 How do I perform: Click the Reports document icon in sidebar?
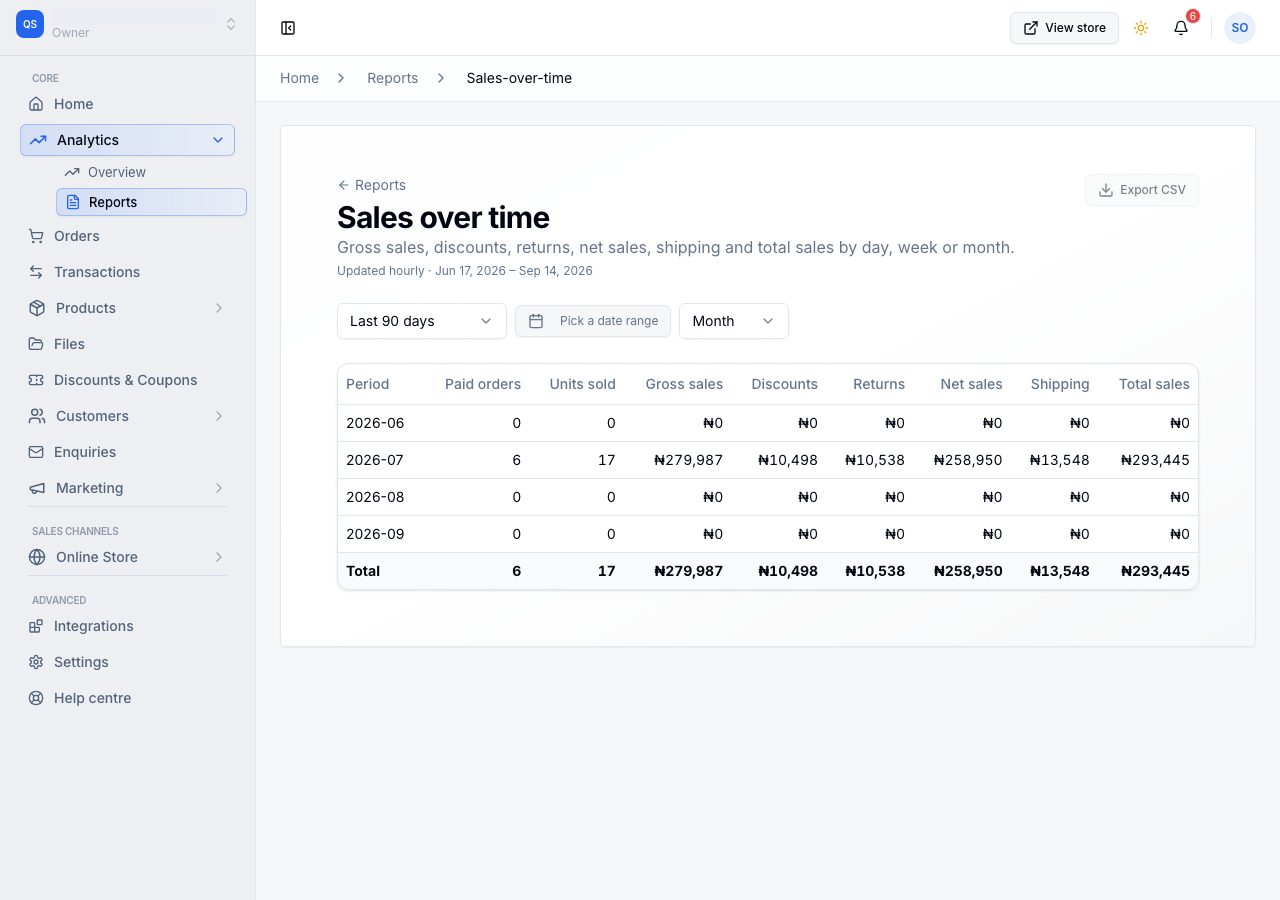72,202
